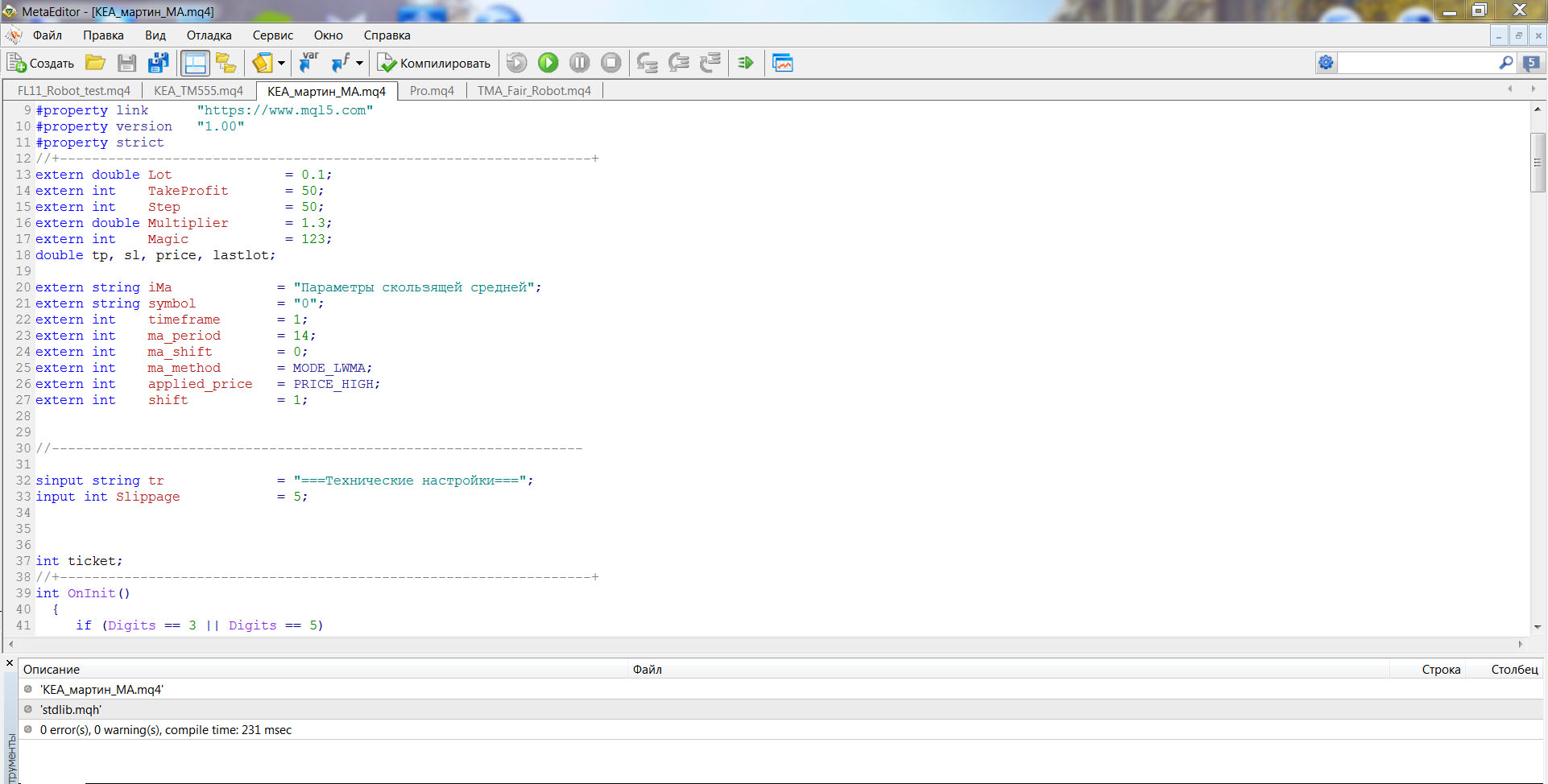Select the '0 error(s), 0 warning(s)' result row
The width and height of the screenshot is (1548, 784).
(780, 730)
